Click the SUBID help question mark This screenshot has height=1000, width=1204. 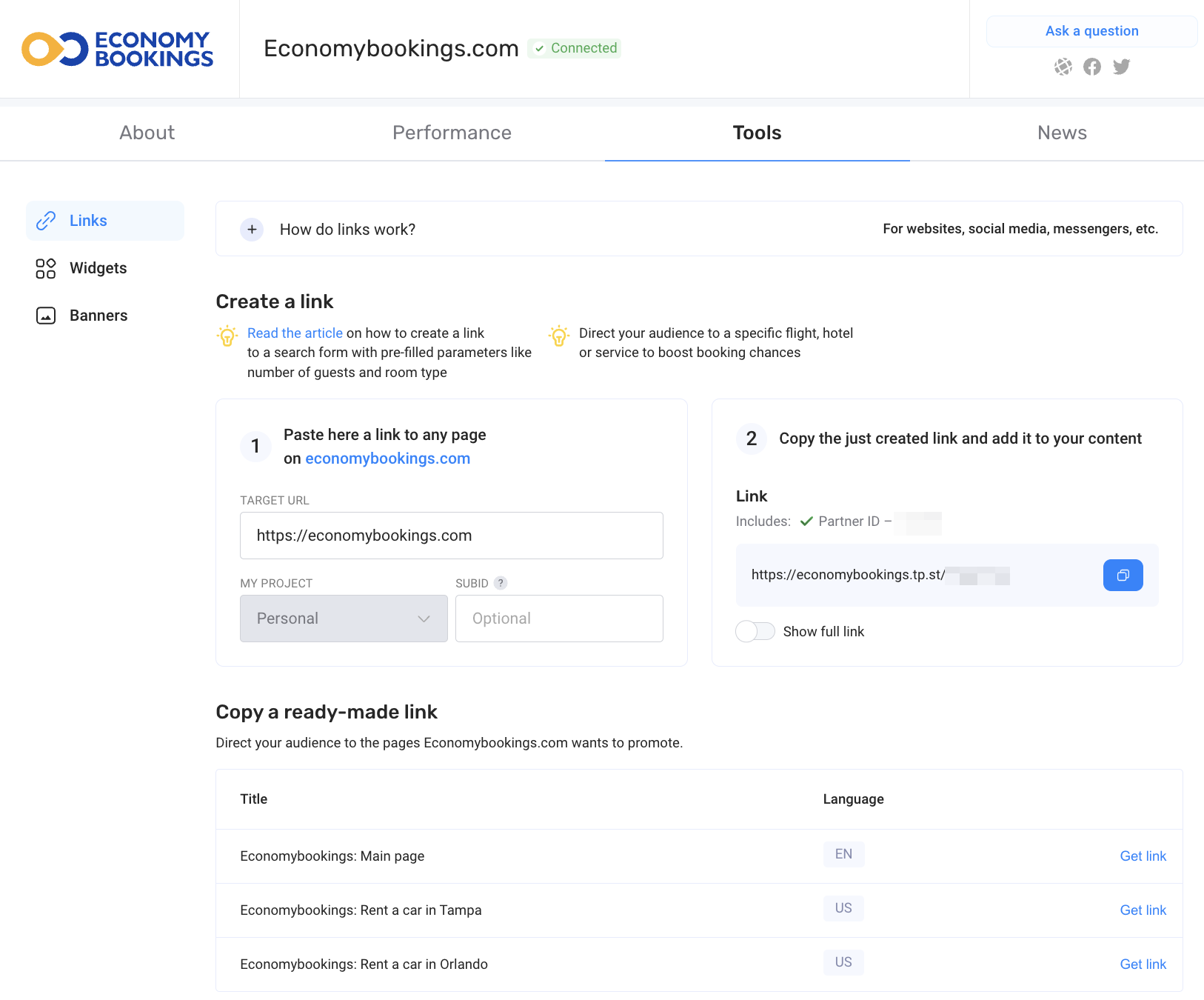[x=501, y=583]
